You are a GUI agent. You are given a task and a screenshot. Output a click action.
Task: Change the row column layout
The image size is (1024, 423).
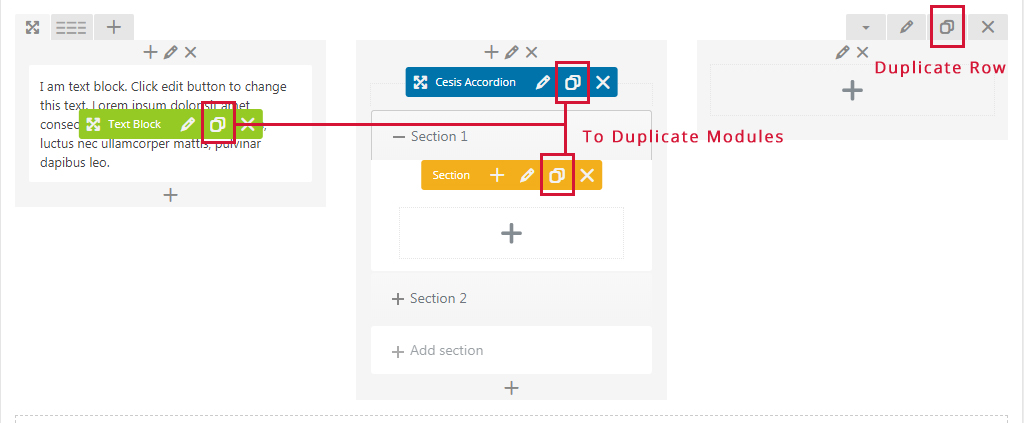click(x=71, y=27)
